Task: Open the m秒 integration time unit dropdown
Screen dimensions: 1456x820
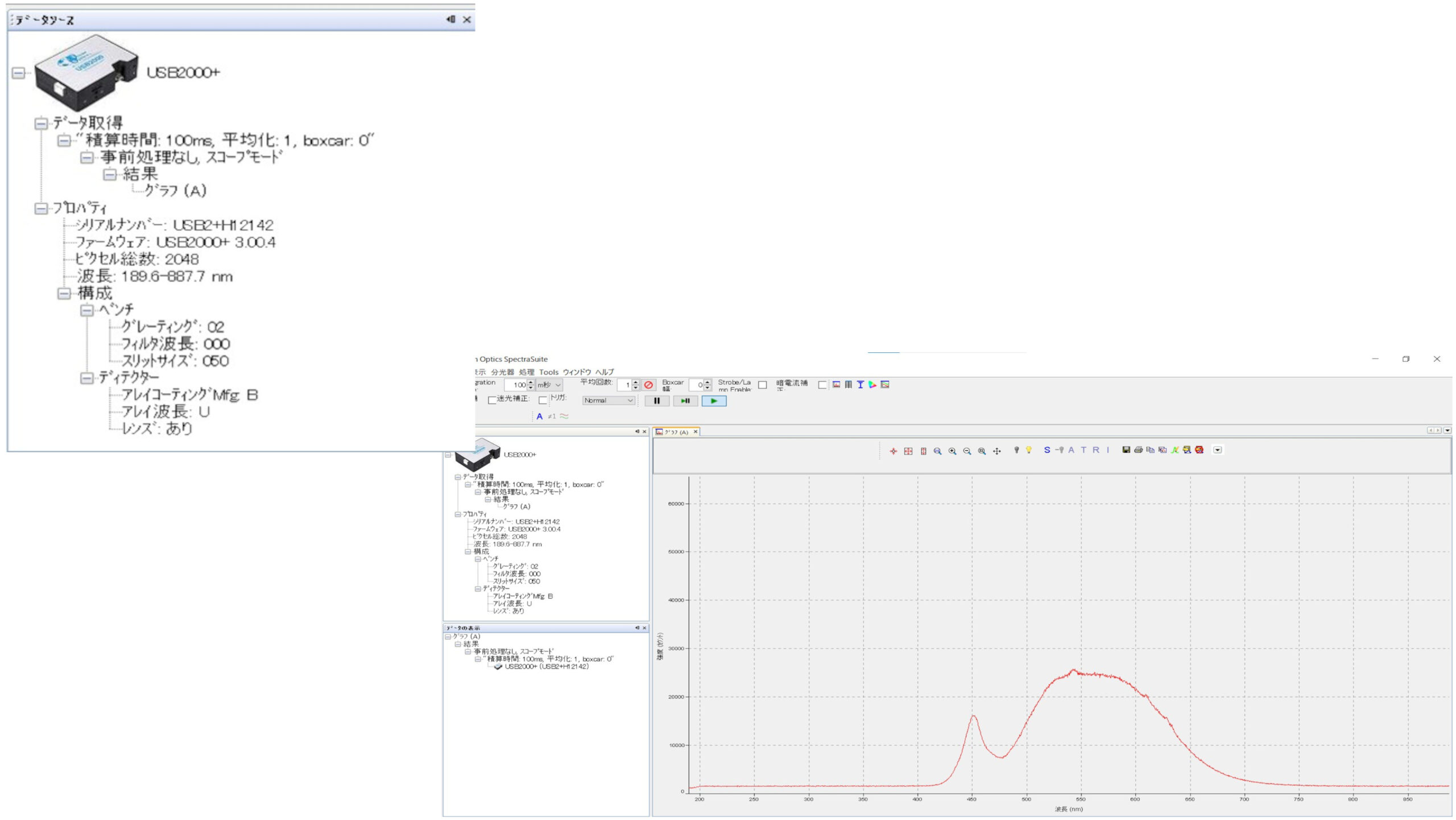Action: [x=549, y=385]
